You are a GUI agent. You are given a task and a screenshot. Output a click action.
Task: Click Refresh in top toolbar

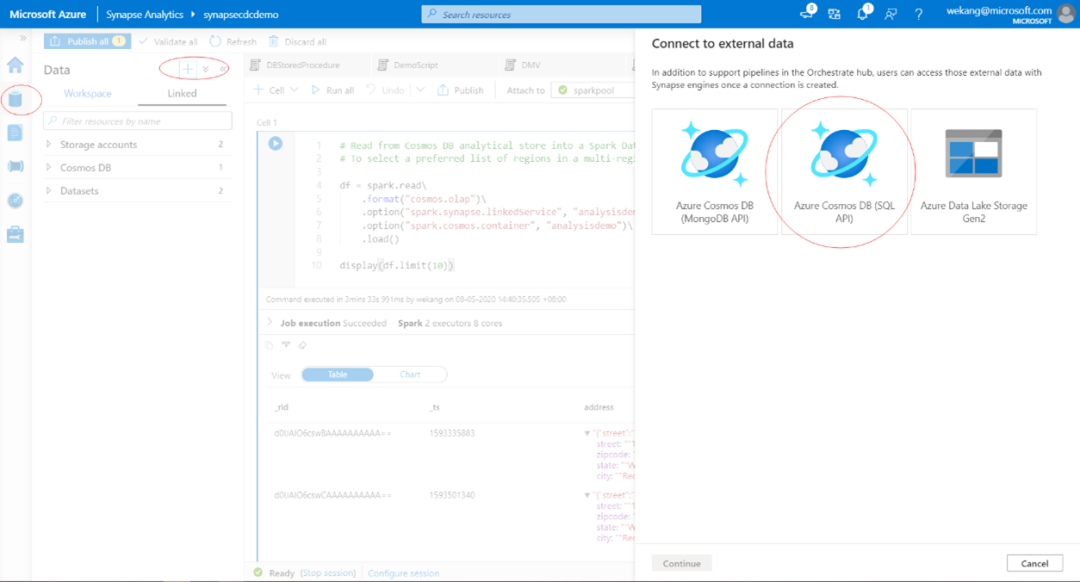233,41
